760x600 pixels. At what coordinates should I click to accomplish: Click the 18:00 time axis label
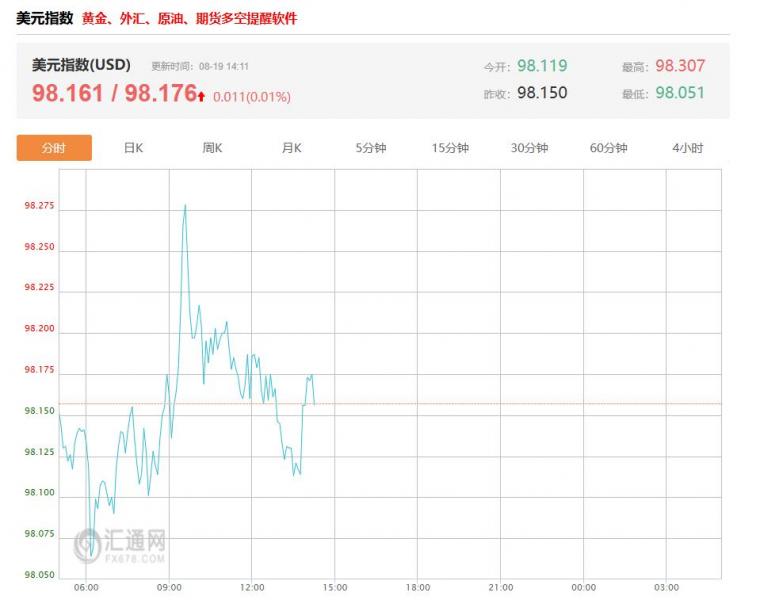418,587
